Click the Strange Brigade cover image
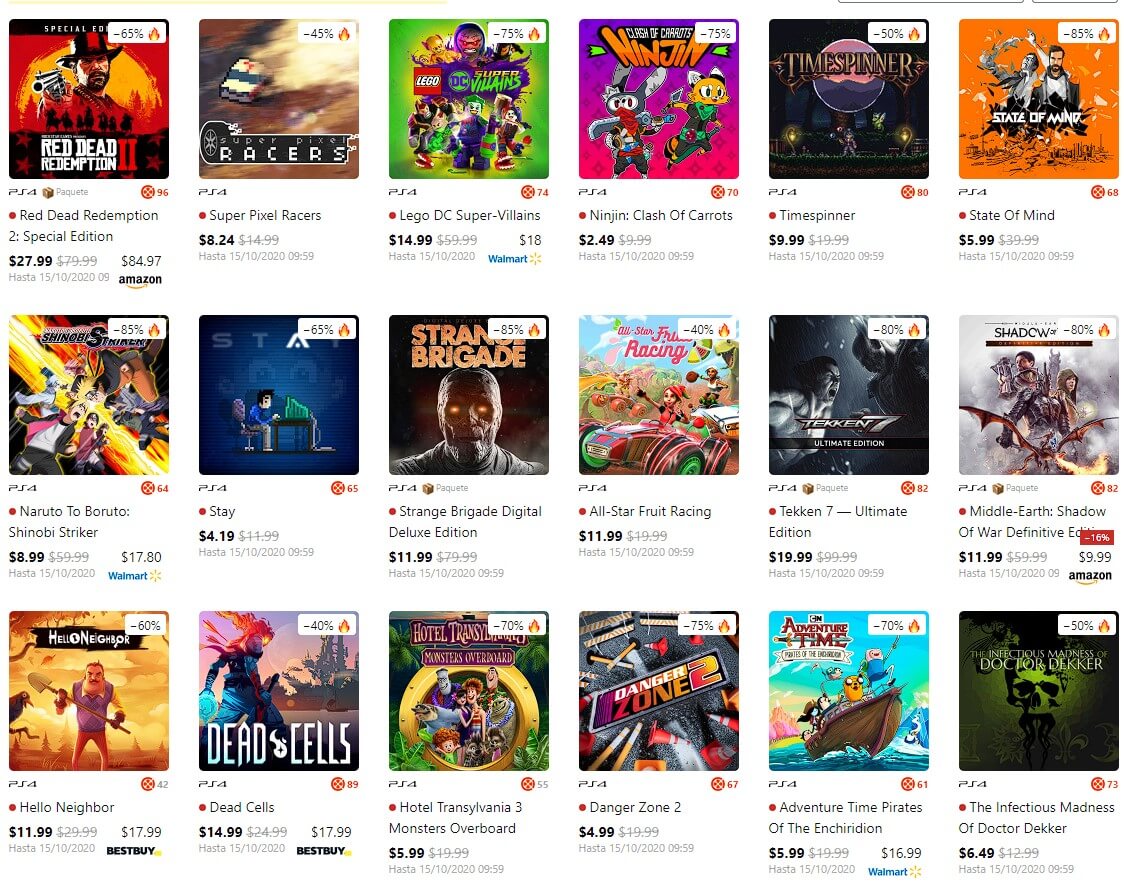 click(469, 395)
